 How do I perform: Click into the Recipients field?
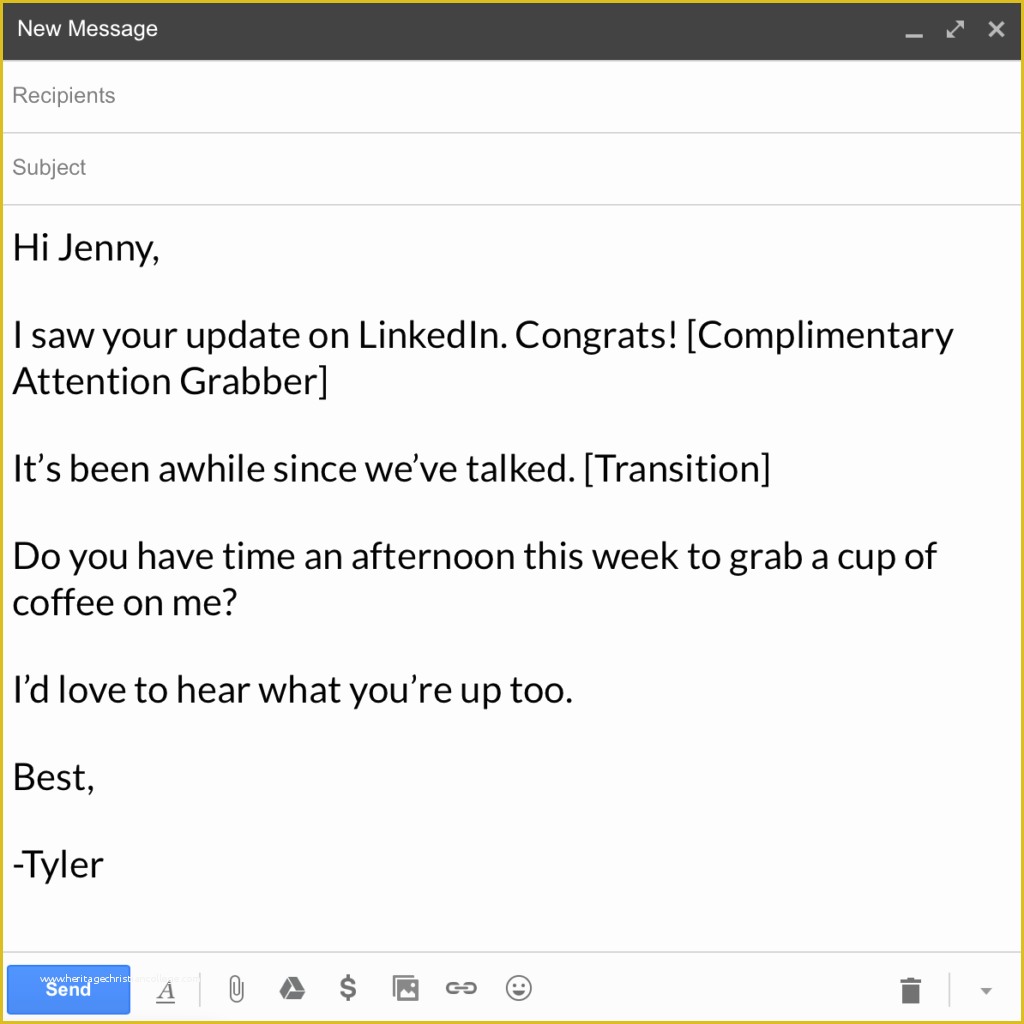pos(512,96)
